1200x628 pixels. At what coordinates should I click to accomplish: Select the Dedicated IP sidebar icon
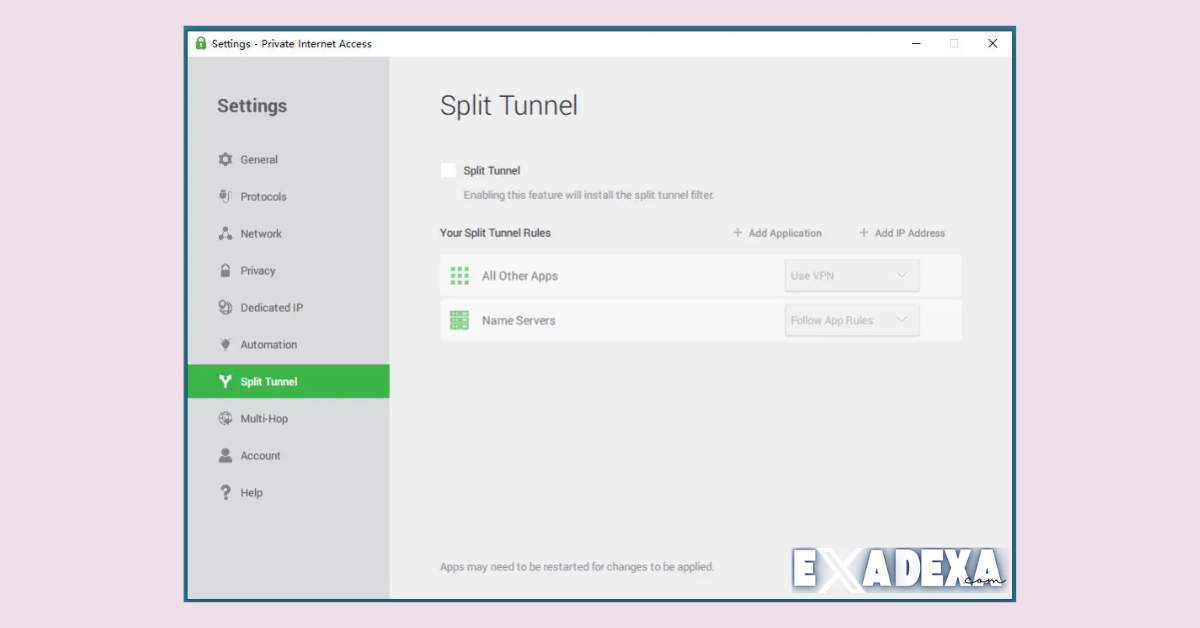pyautogui.click(x=226, y=307)
